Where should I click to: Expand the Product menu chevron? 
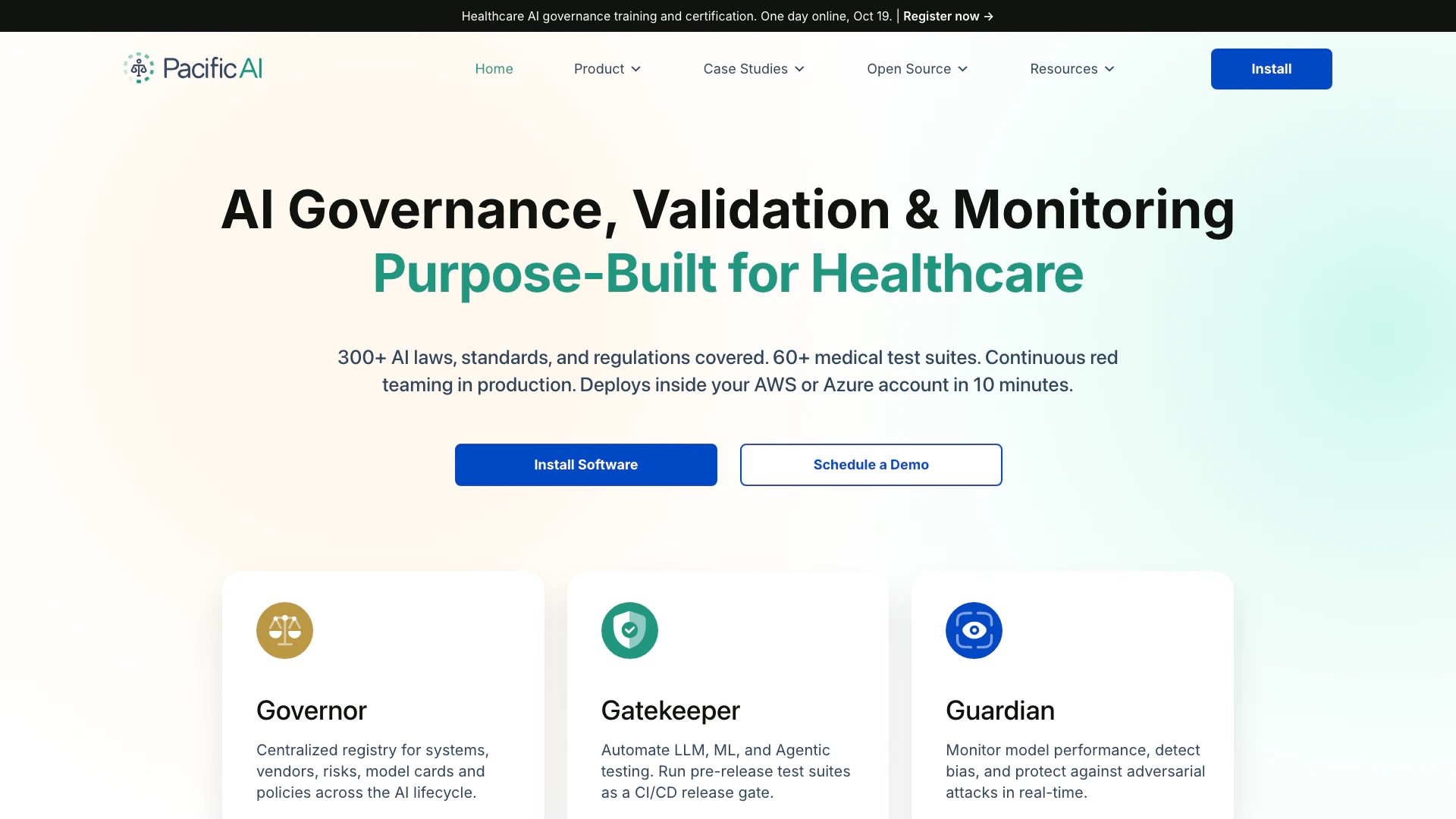coord(636,69)
